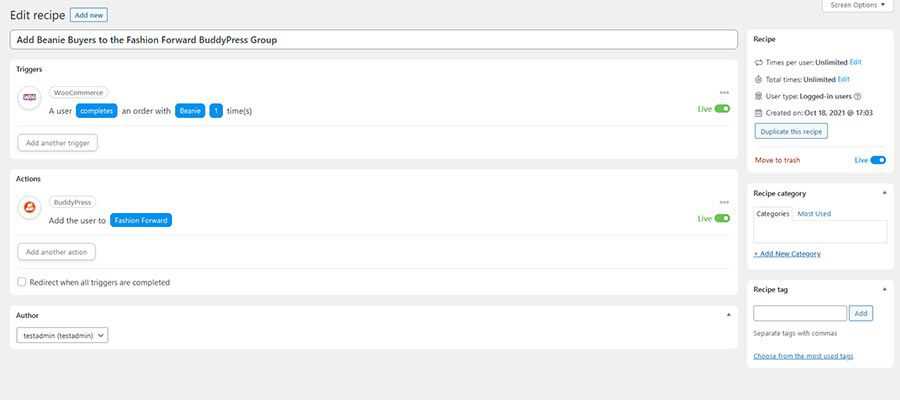
Task: Toggle the BuddyPress action Live switch
Action: 722,218
